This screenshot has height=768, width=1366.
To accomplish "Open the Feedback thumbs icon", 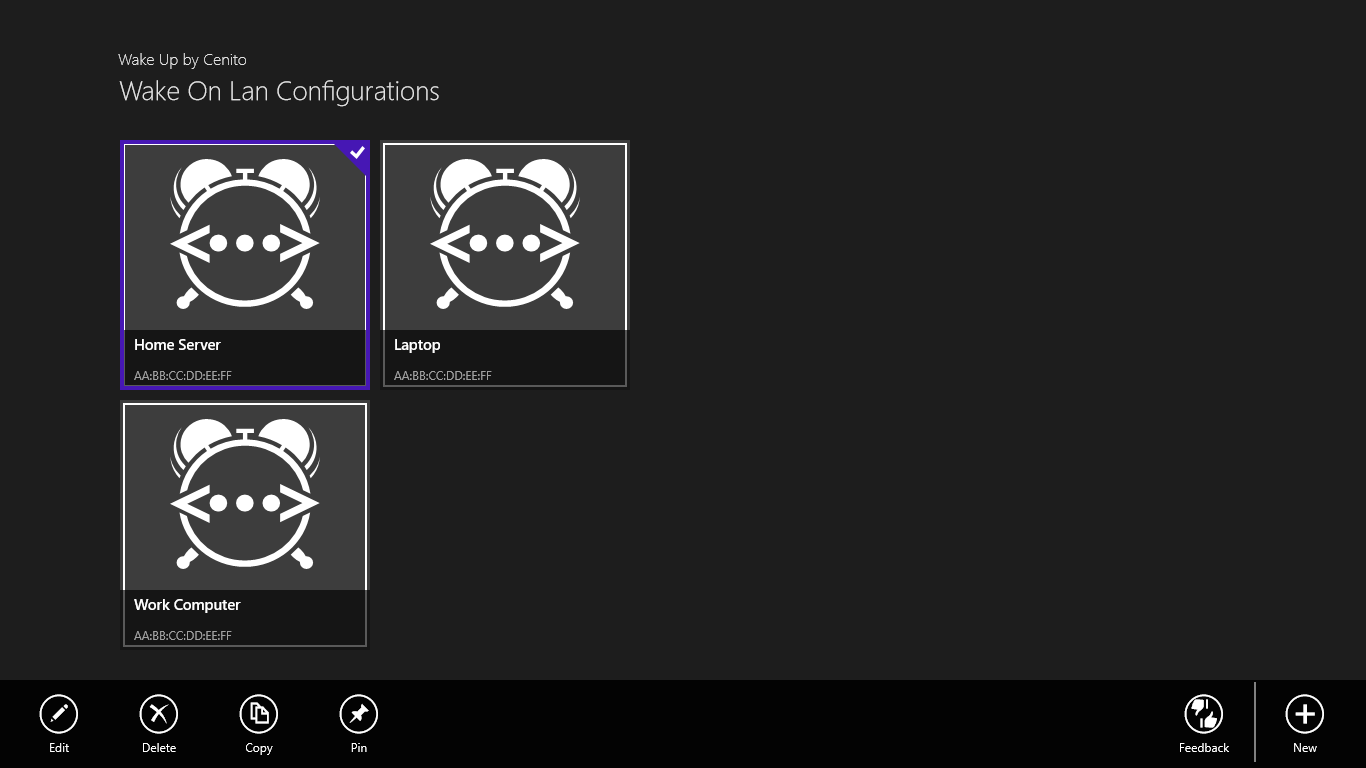I will pos(1204,714).
